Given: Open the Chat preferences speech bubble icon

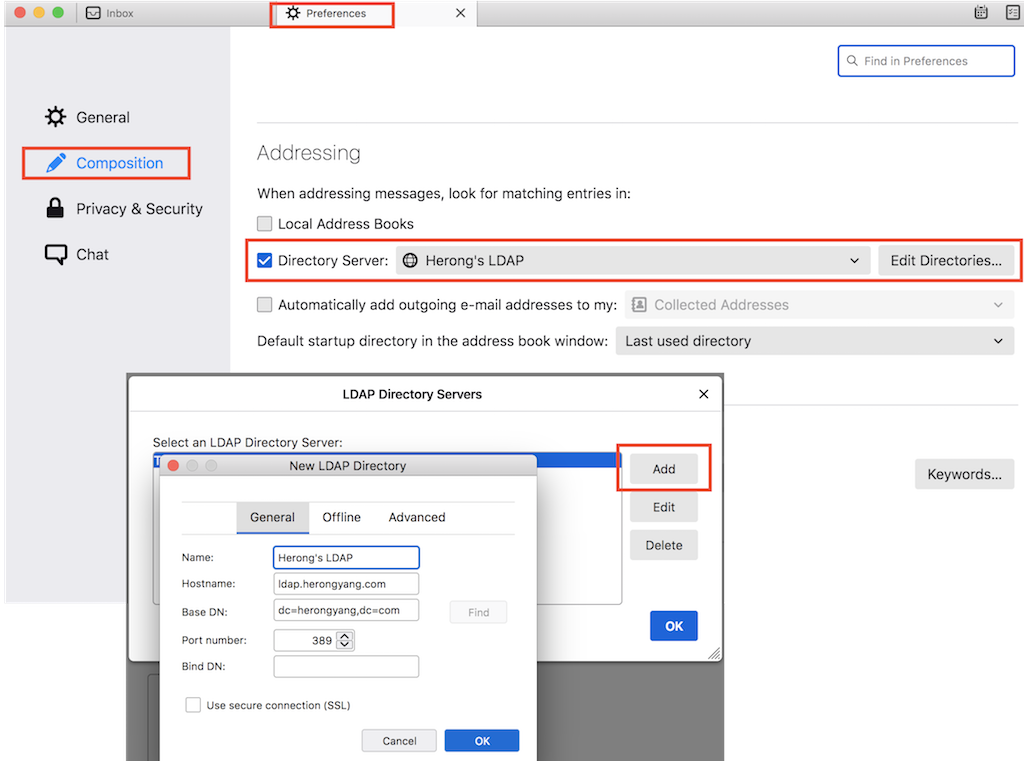Looking at the screenshot, I should [55, 254].
